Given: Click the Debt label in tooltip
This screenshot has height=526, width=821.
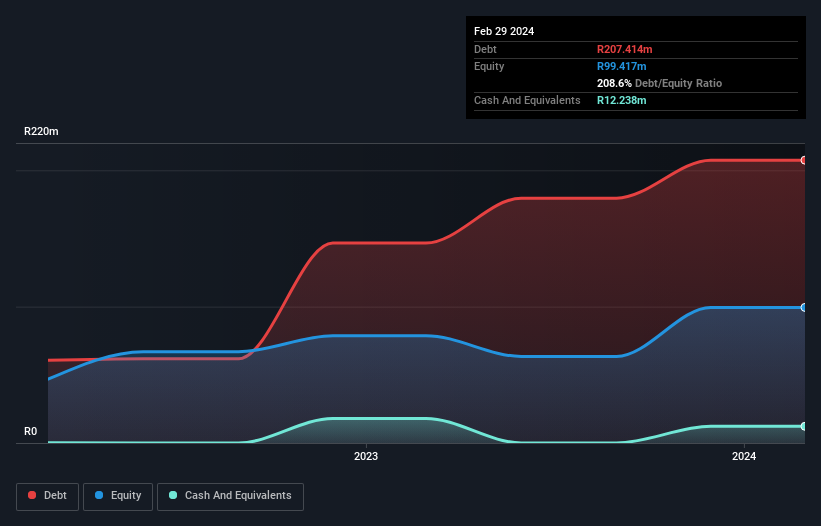Looking at the screenshot, I should click(485, 49).
